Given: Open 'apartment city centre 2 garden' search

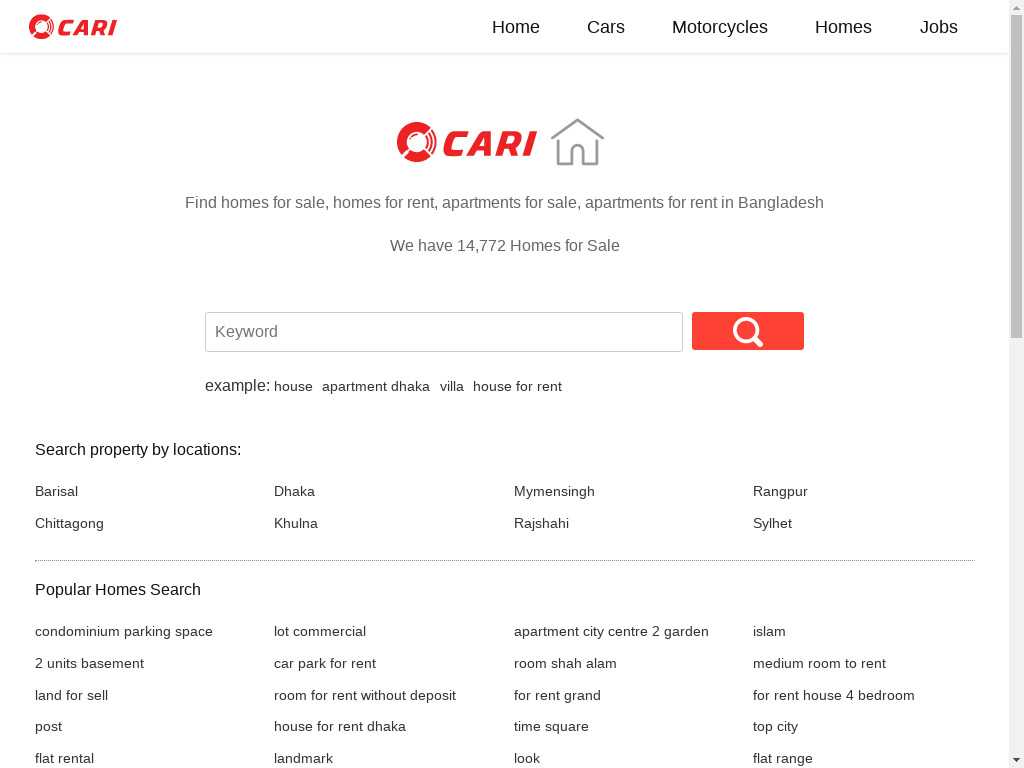Looking at the screenshot, I should 611,632.
